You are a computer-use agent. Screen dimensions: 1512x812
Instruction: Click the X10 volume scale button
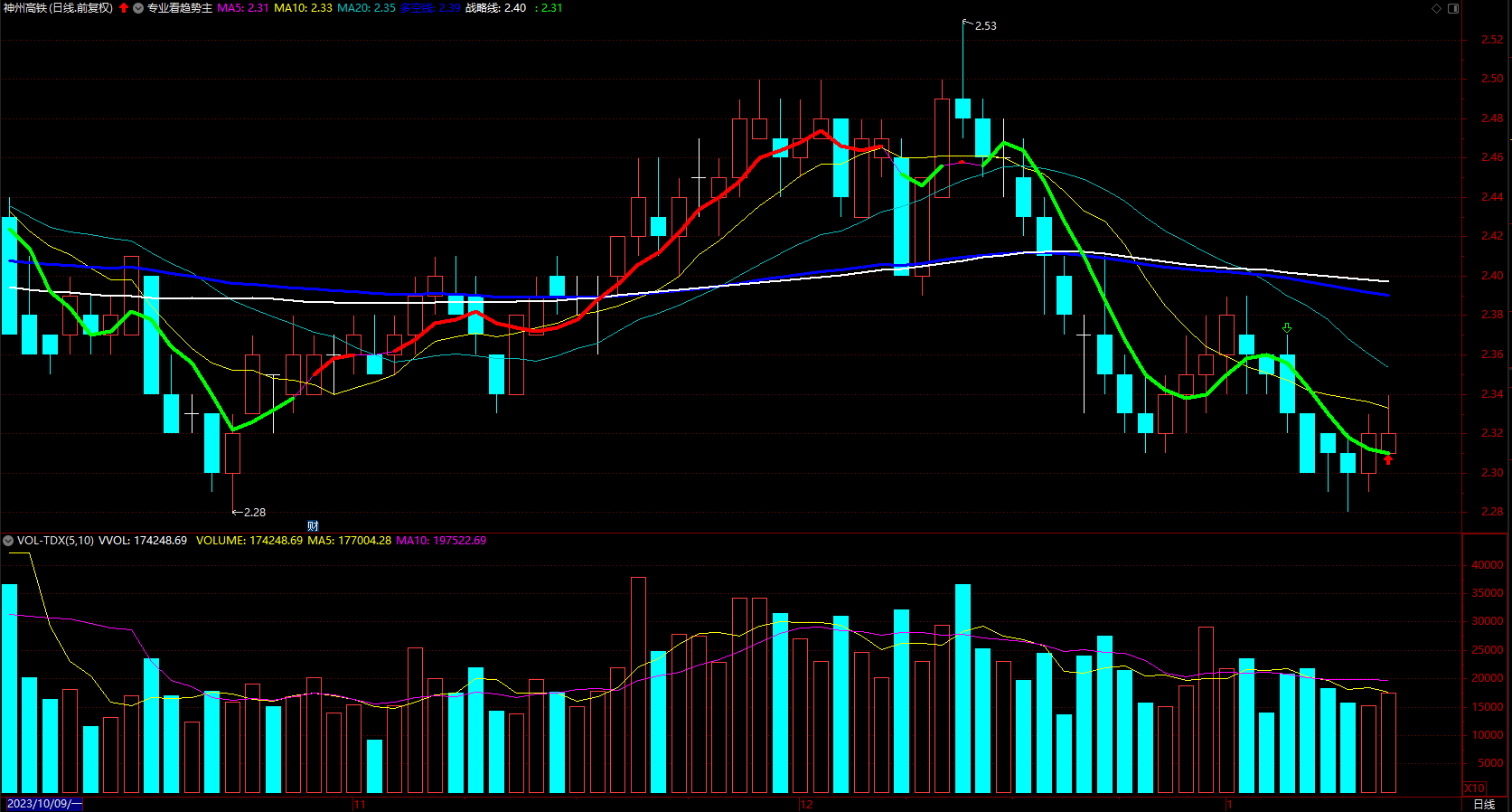coord(1474,788)
